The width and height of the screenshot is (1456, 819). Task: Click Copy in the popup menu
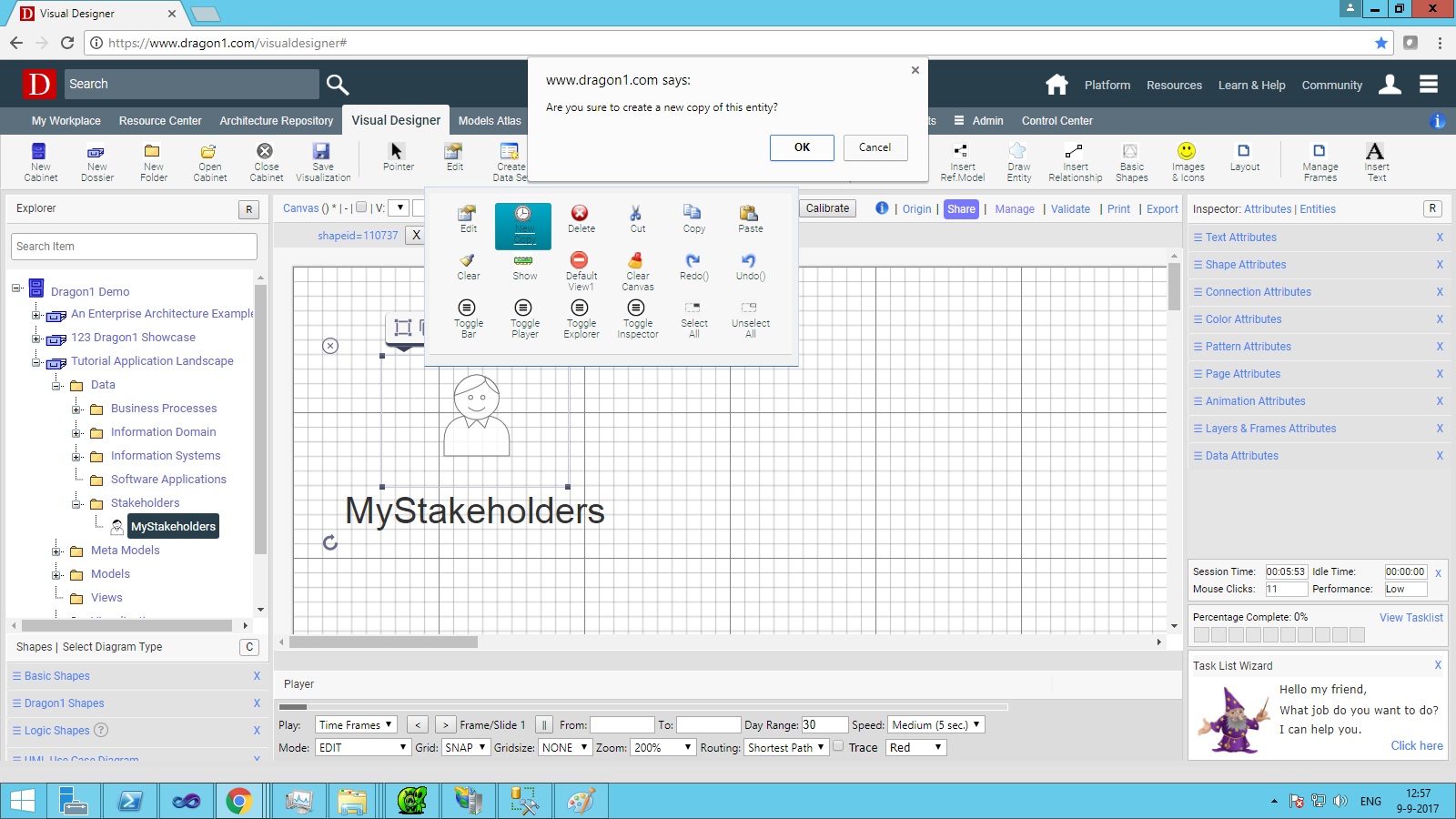(693, 219)
